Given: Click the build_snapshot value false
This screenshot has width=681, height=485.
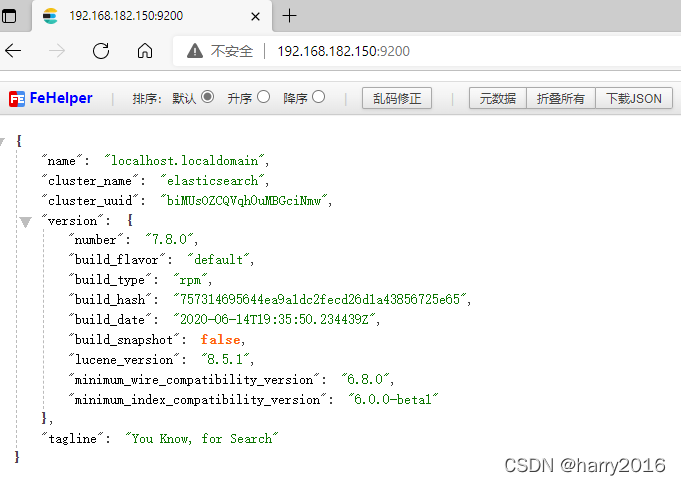Looking at the screenshot, I should click(220, 340).
